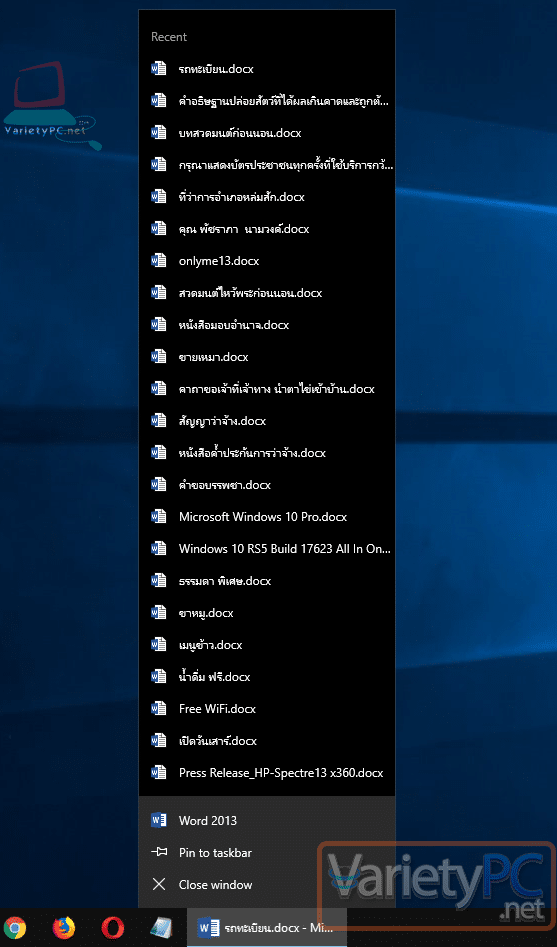Select the Word taskbar button รถทะเบียน.docx
Viewport: 557px width, 947px height.
point(267,927)
